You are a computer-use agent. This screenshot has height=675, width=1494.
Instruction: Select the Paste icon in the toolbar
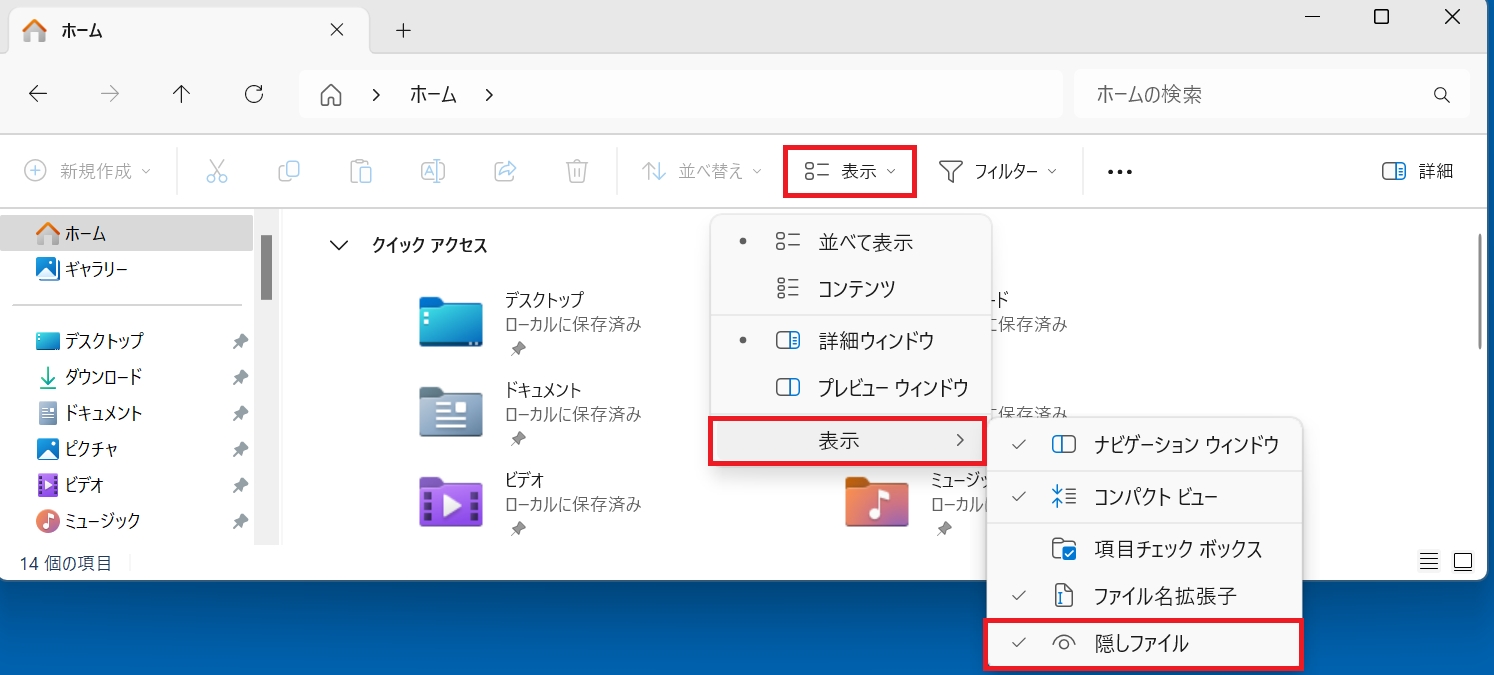361,170
